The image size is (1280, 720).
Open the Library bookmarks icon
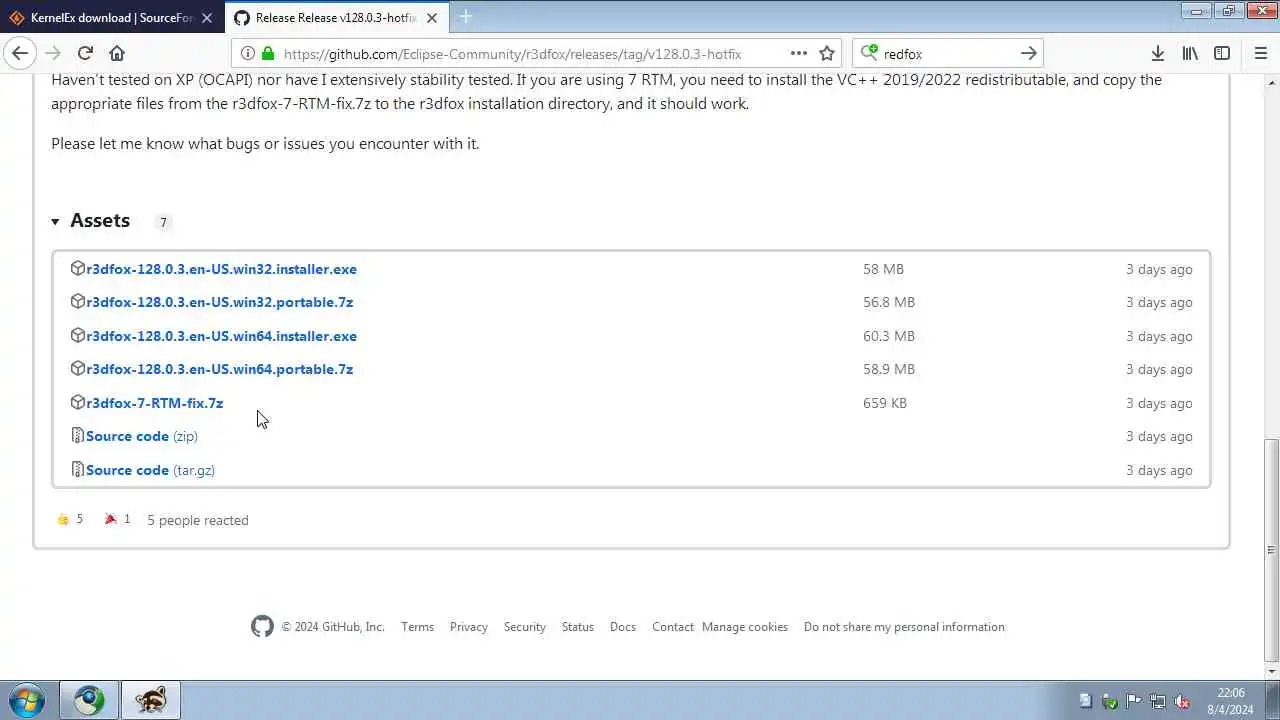[x=1190, y=54]
